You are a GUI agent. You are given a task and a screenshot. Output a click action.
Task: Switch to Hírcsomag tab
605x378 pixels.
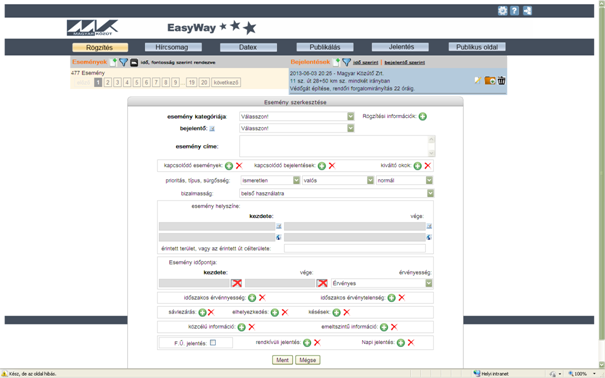tap(173, 47)
